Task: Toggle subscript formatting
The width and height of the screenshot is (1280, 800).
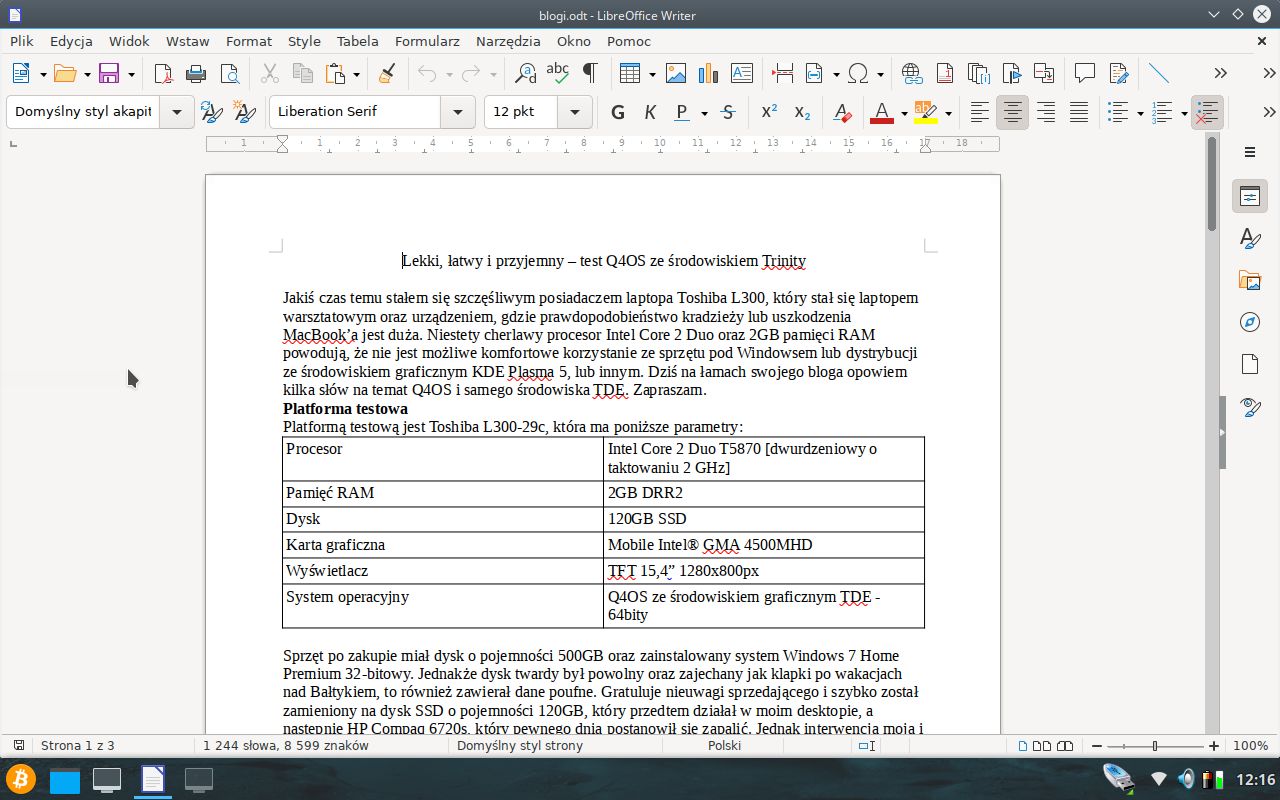Action: (802, 112)
